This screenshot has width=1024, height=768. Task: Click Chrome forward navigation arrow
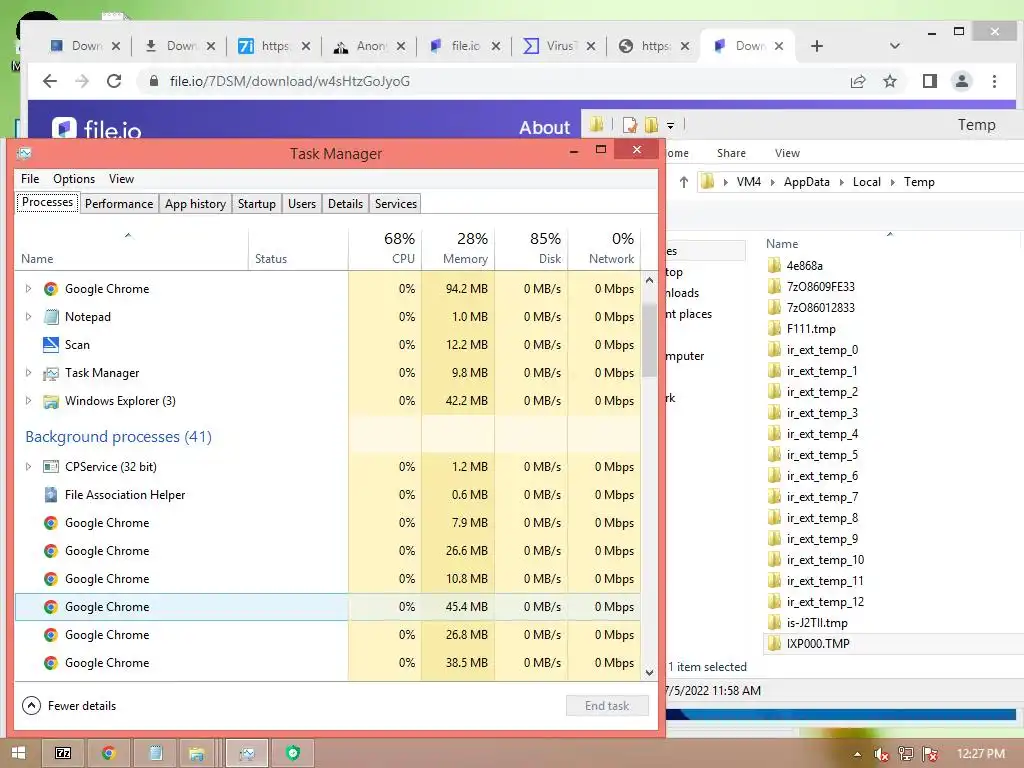[x=82, y=81]
